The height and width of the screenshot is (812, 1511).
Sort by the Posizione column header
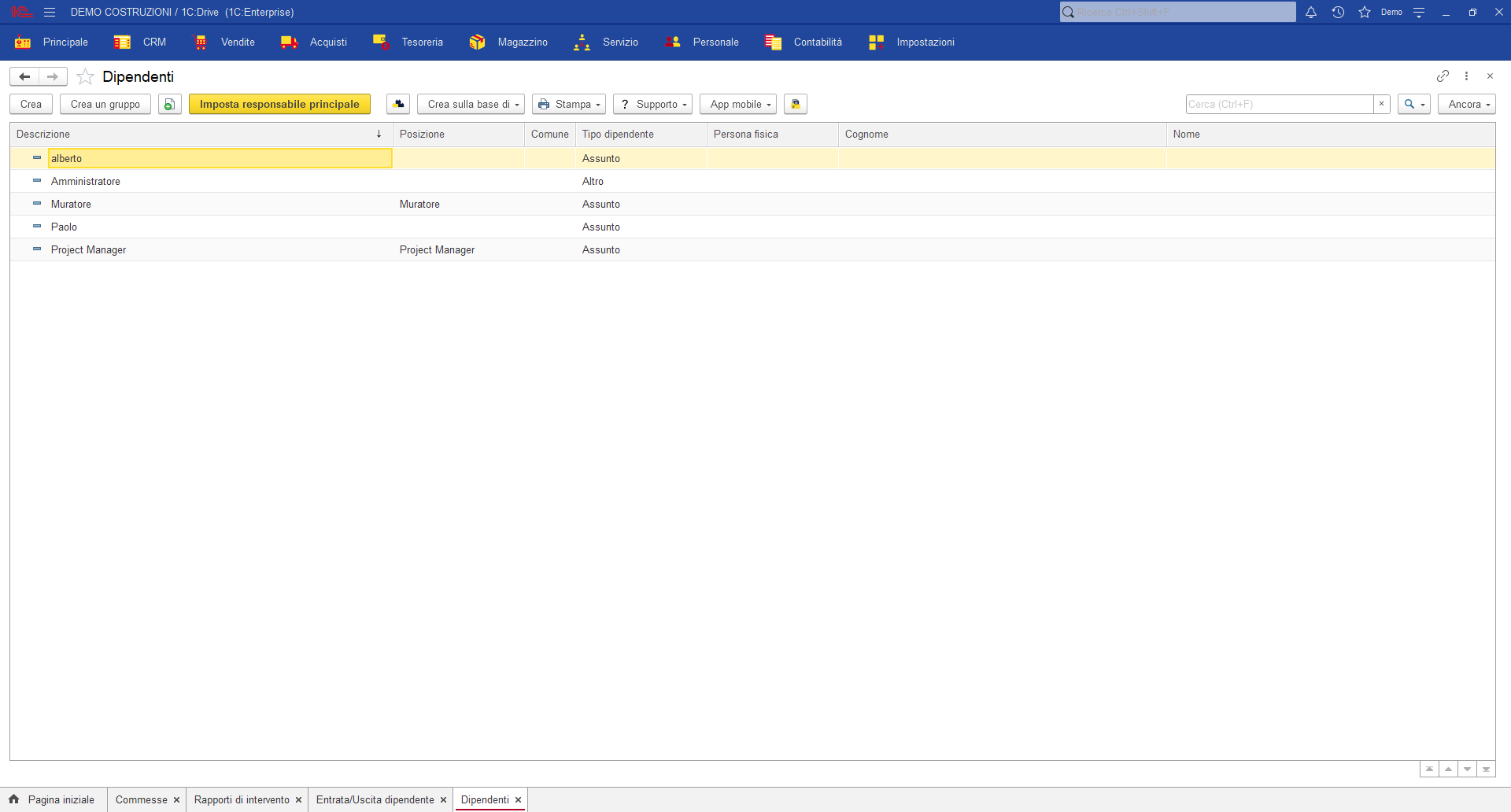(x=459, y=135)
